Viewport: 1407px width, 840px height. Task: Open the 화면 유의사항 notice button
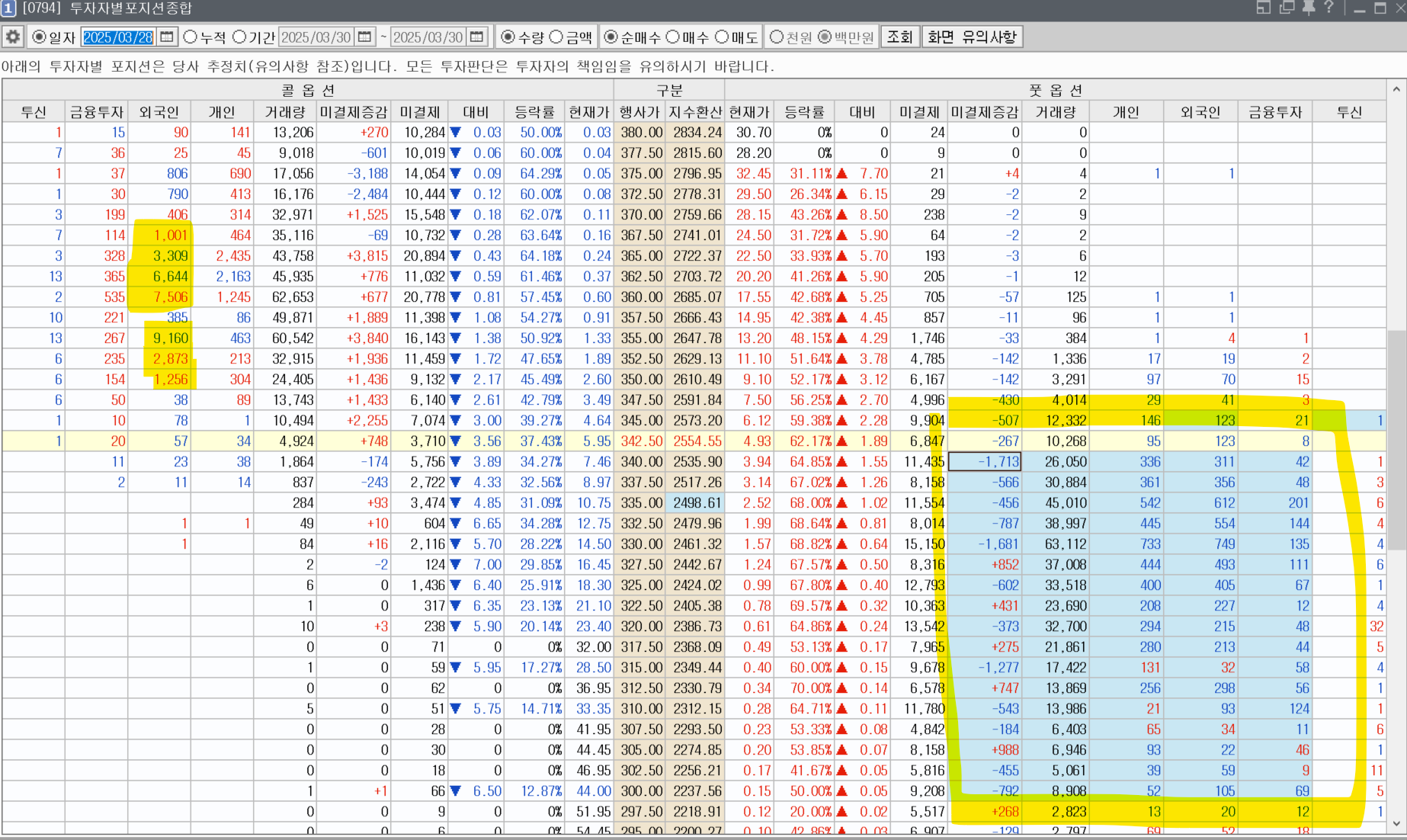(972, 37)
